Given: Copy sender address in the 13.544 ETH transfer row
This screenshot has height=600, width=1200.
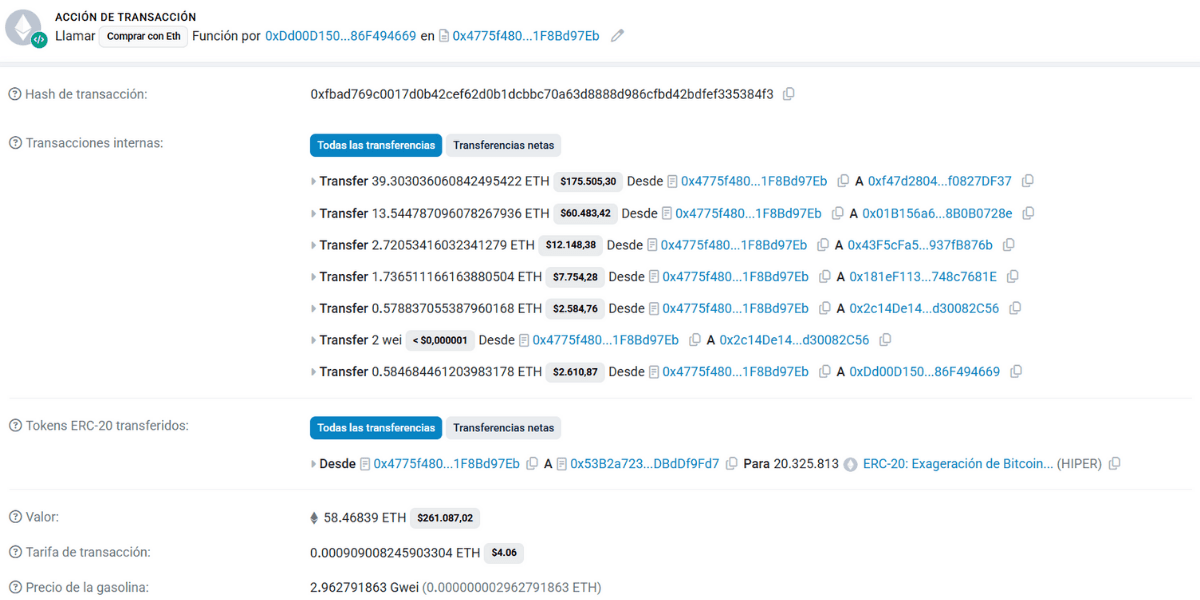Looking at the screenshot, I should [x=837, y=213].
